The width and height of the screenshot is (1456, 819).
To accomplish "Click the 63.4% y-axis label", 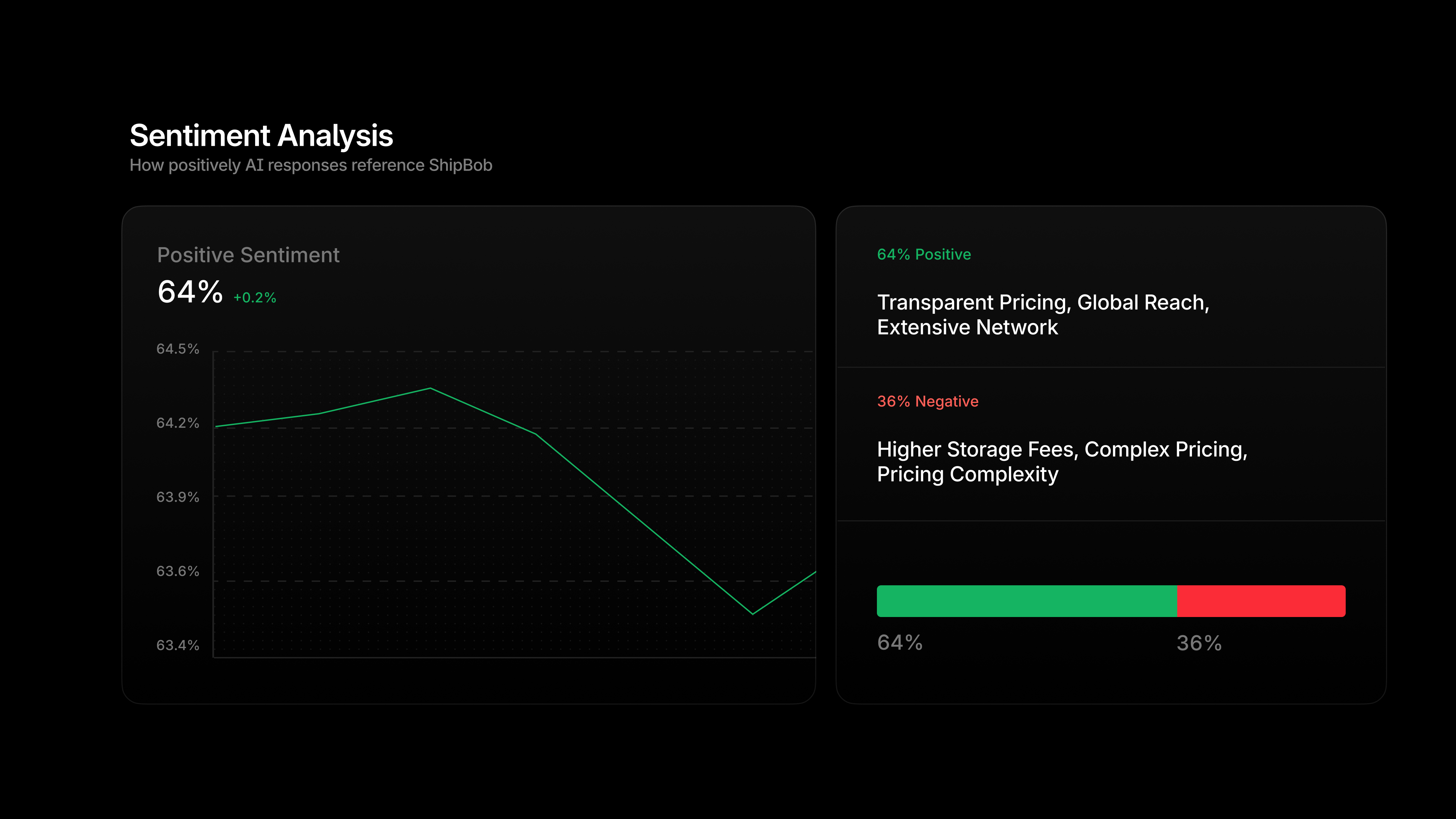I will coord(178,645).
